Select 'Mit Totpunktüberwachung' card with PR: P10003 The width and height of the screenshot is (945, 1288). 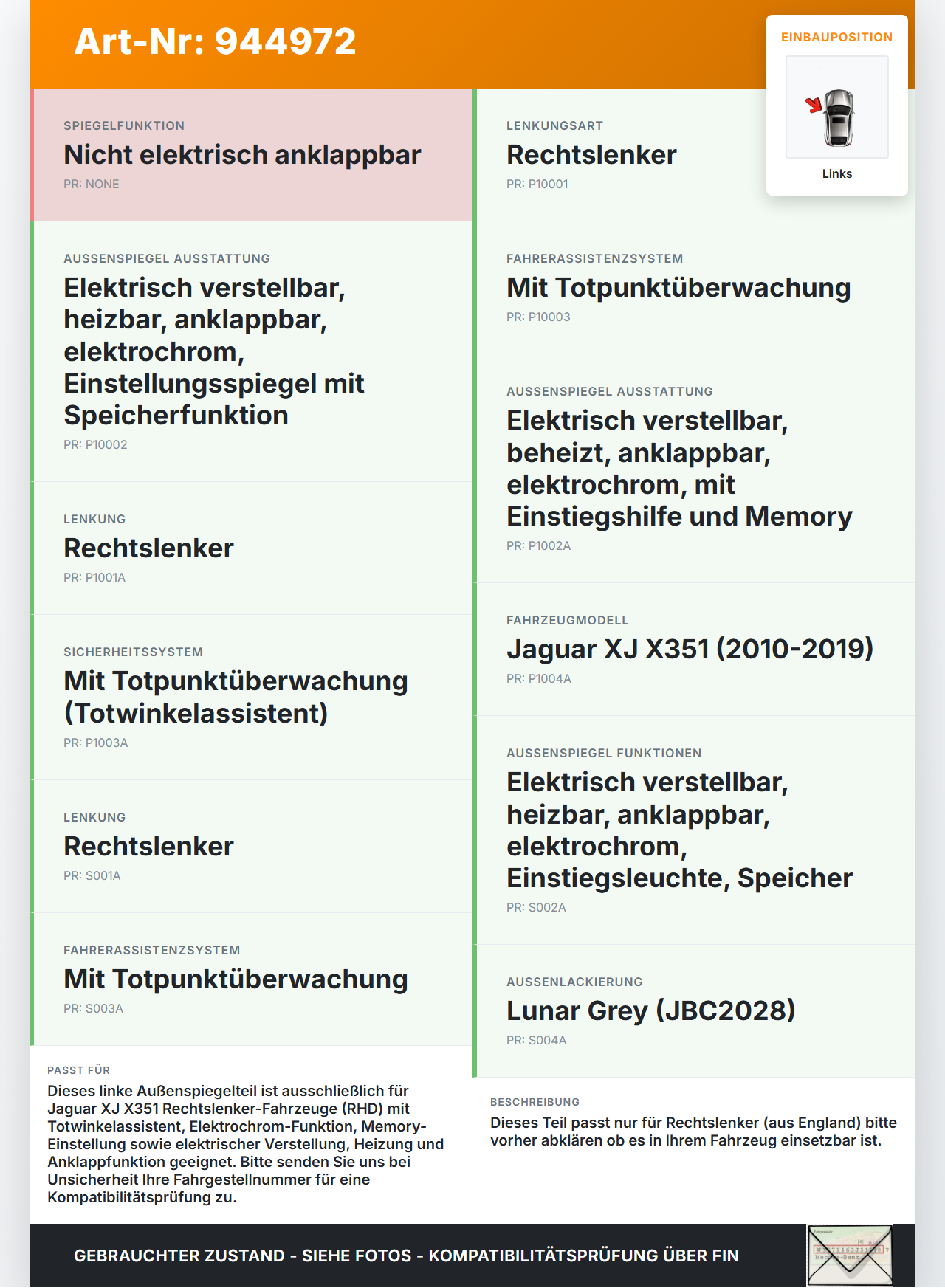(694, 288)
